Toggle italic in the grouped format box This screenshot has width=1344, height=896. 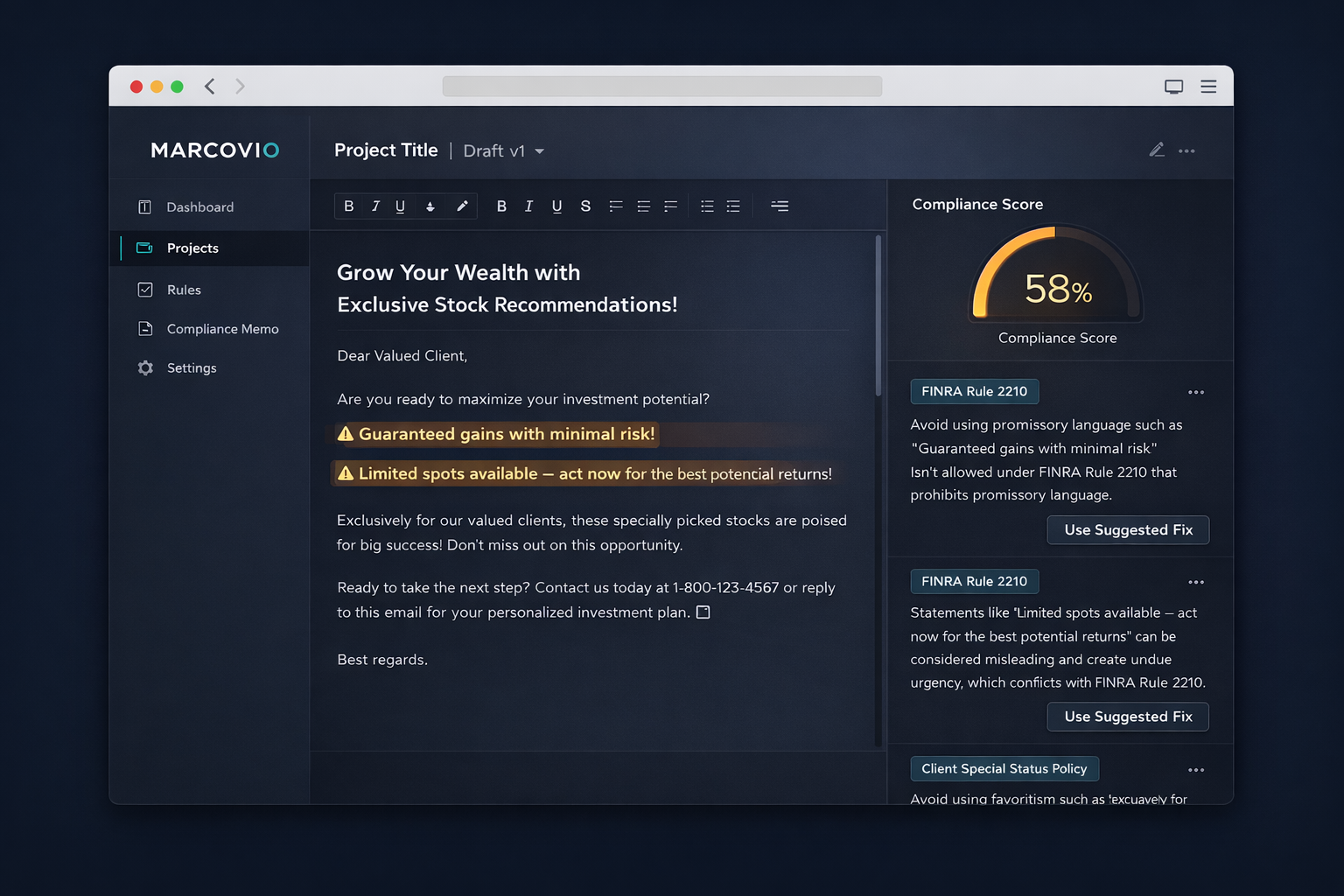pyautogui.click(x=375, y=206)
